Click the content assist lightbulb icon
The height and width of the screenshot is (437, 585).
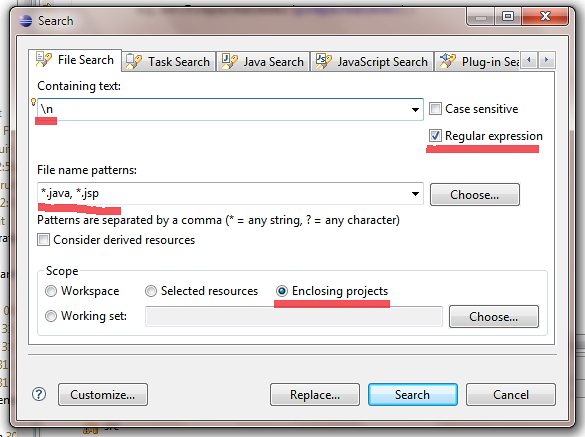[33, 102]
